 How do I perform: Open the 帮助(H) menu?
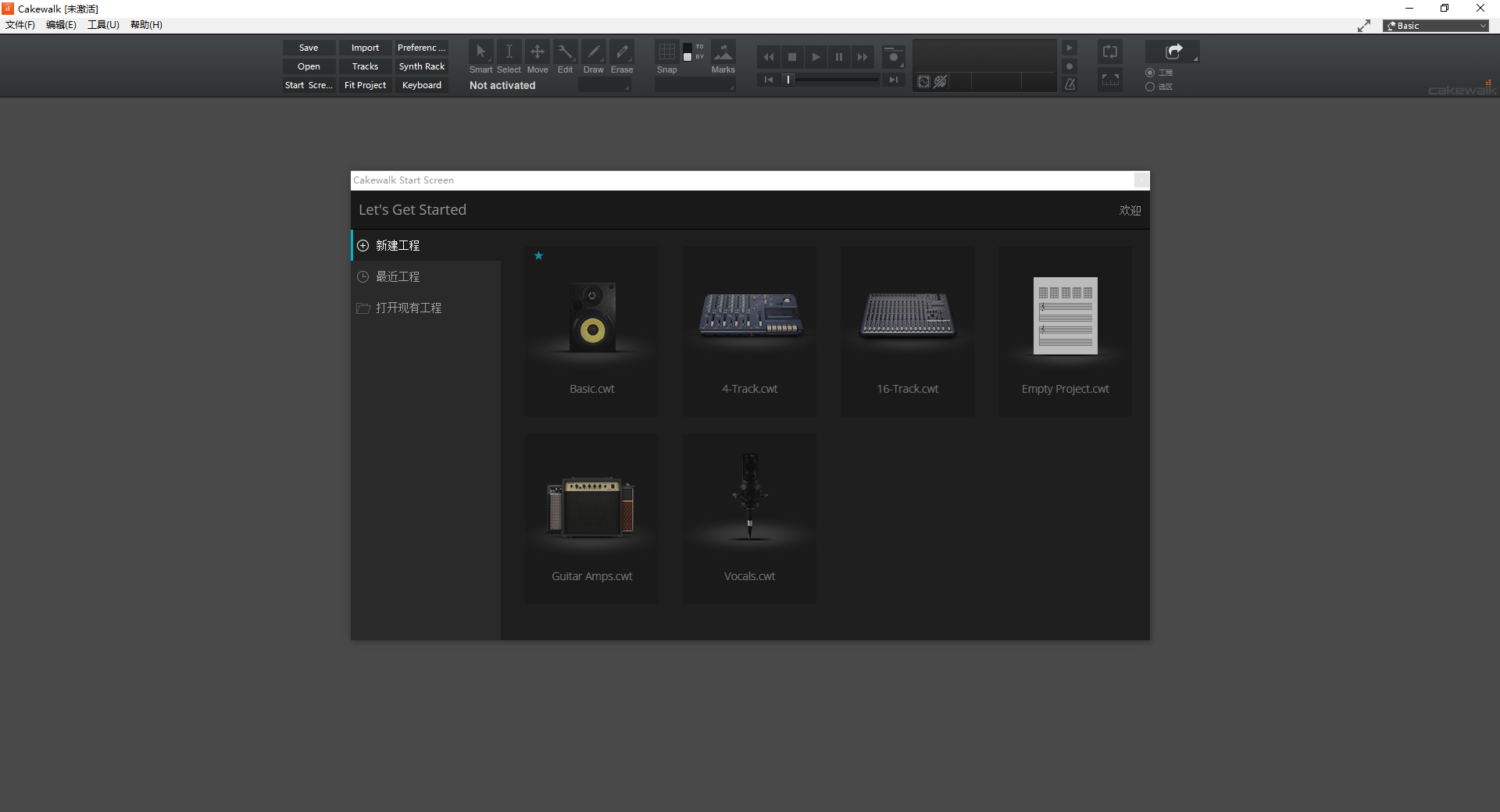pyautogui.click(x=146, y=25)
